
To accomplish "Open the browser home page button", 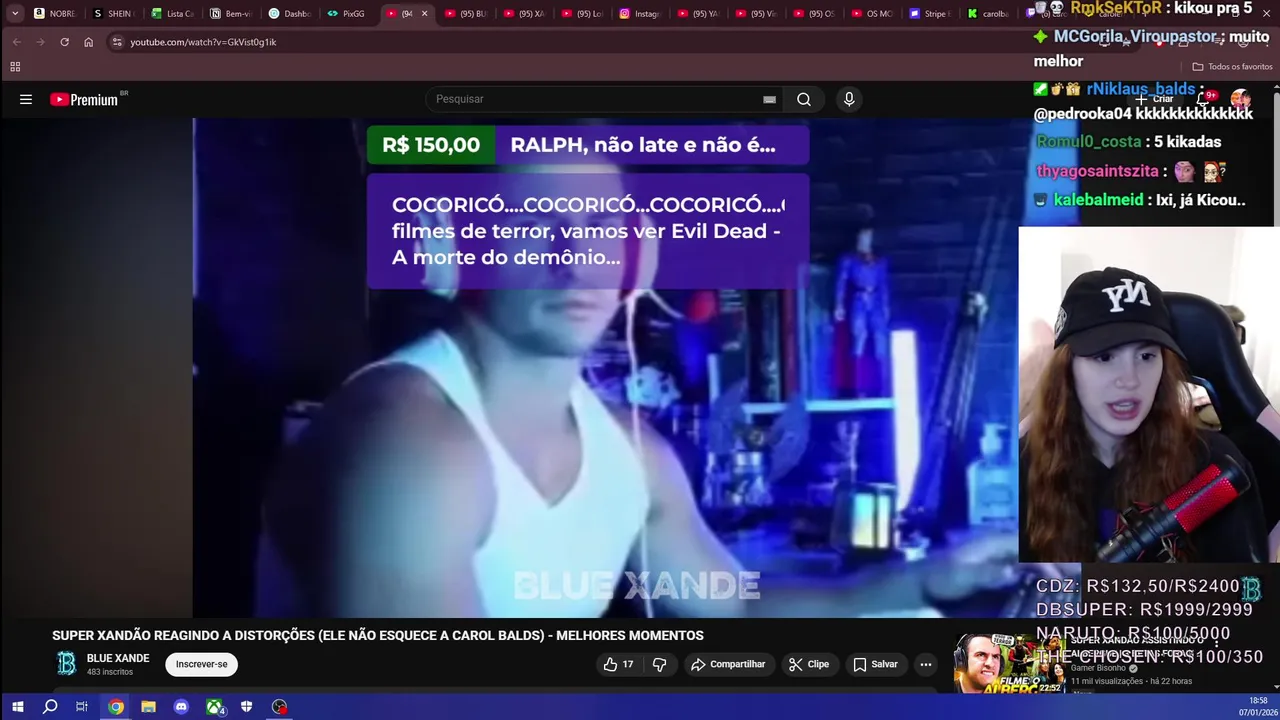I will pyautogui.click(x=89, y=42).
